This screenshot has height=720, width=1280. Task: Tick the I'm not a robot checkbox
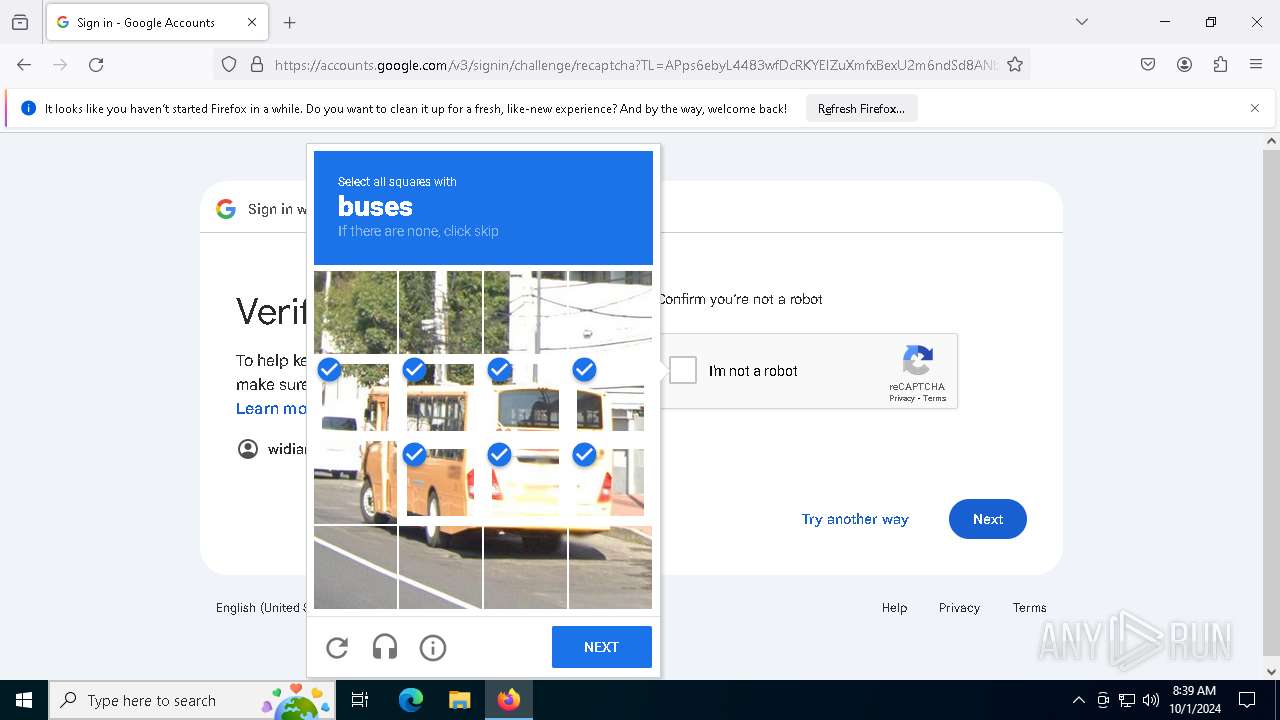coord(683,371)
